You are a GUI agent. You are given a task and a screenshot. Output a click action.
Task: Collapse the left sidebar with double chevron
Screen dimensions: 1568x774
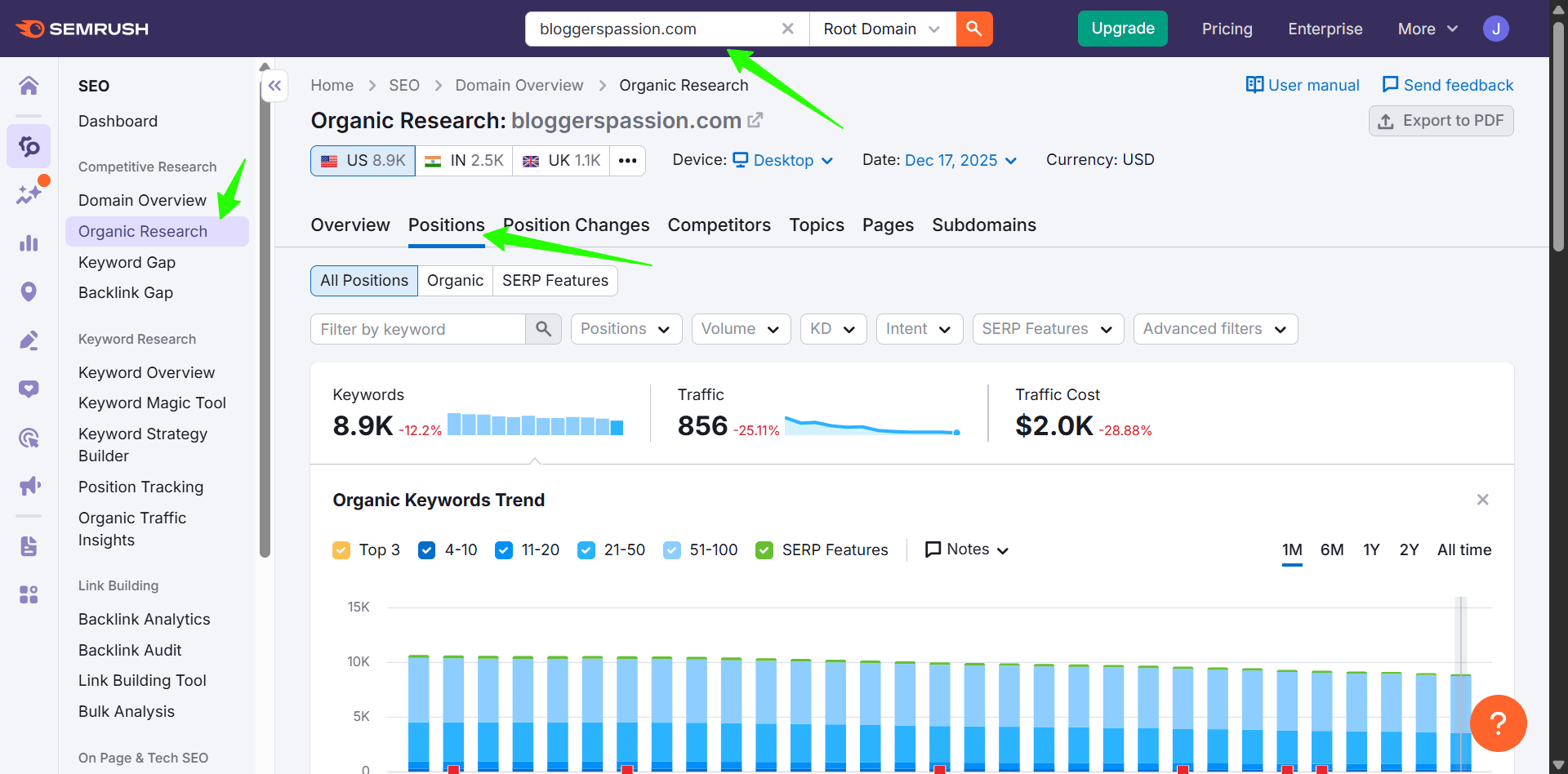274,85
